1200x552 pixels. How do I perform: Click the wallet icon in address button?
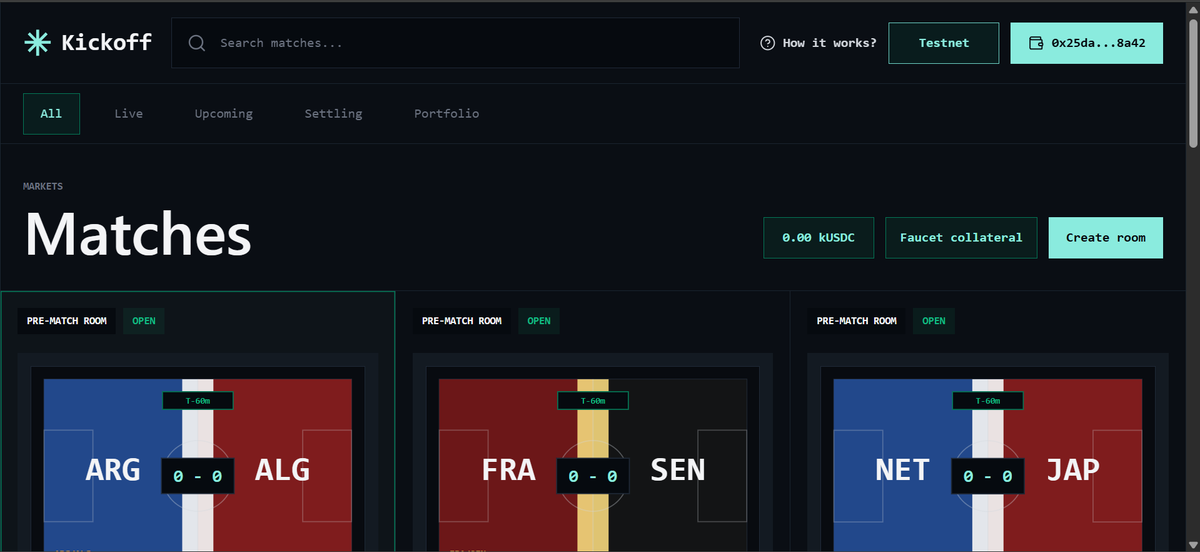coord(1036,43)
